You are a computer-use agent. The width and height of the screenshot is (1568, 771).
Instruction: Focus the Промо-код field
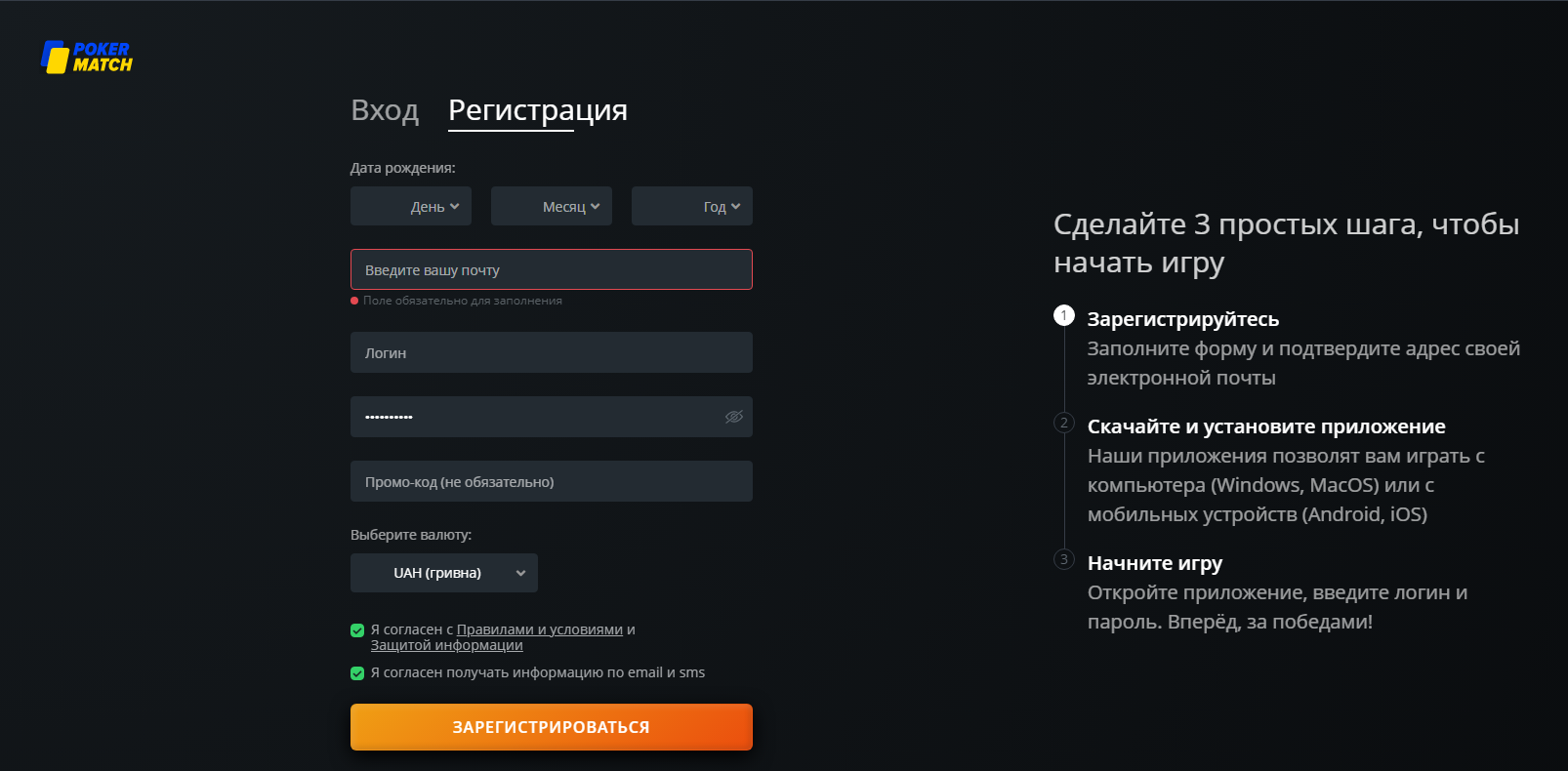coord(552,481)
